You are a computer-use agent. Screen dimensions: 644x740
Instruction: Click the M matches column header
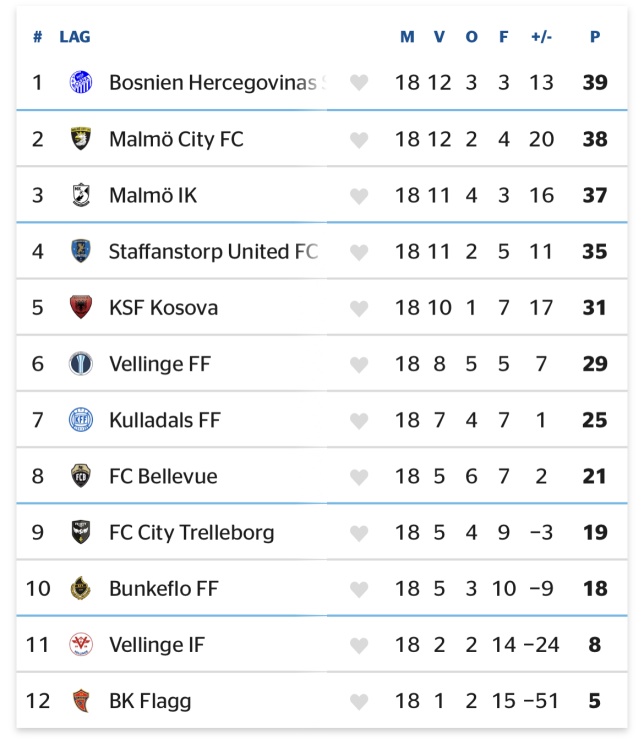(x=407, y=37)
